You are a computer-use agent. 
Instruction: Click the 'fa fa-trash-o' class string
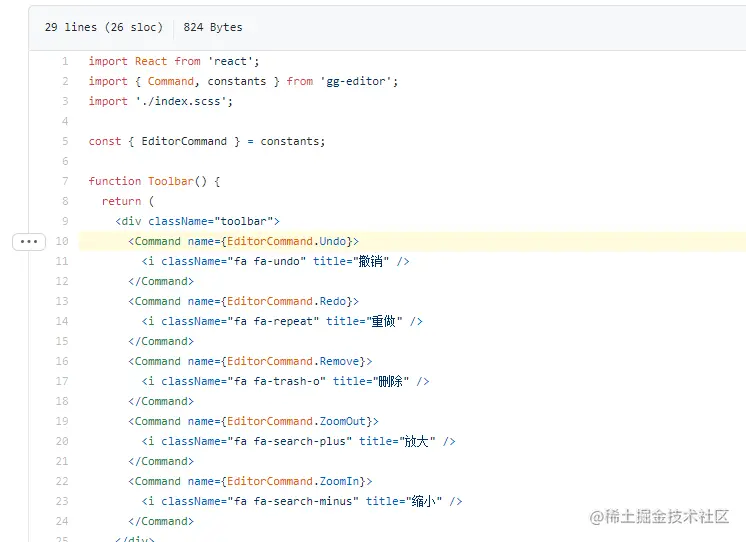276,381
